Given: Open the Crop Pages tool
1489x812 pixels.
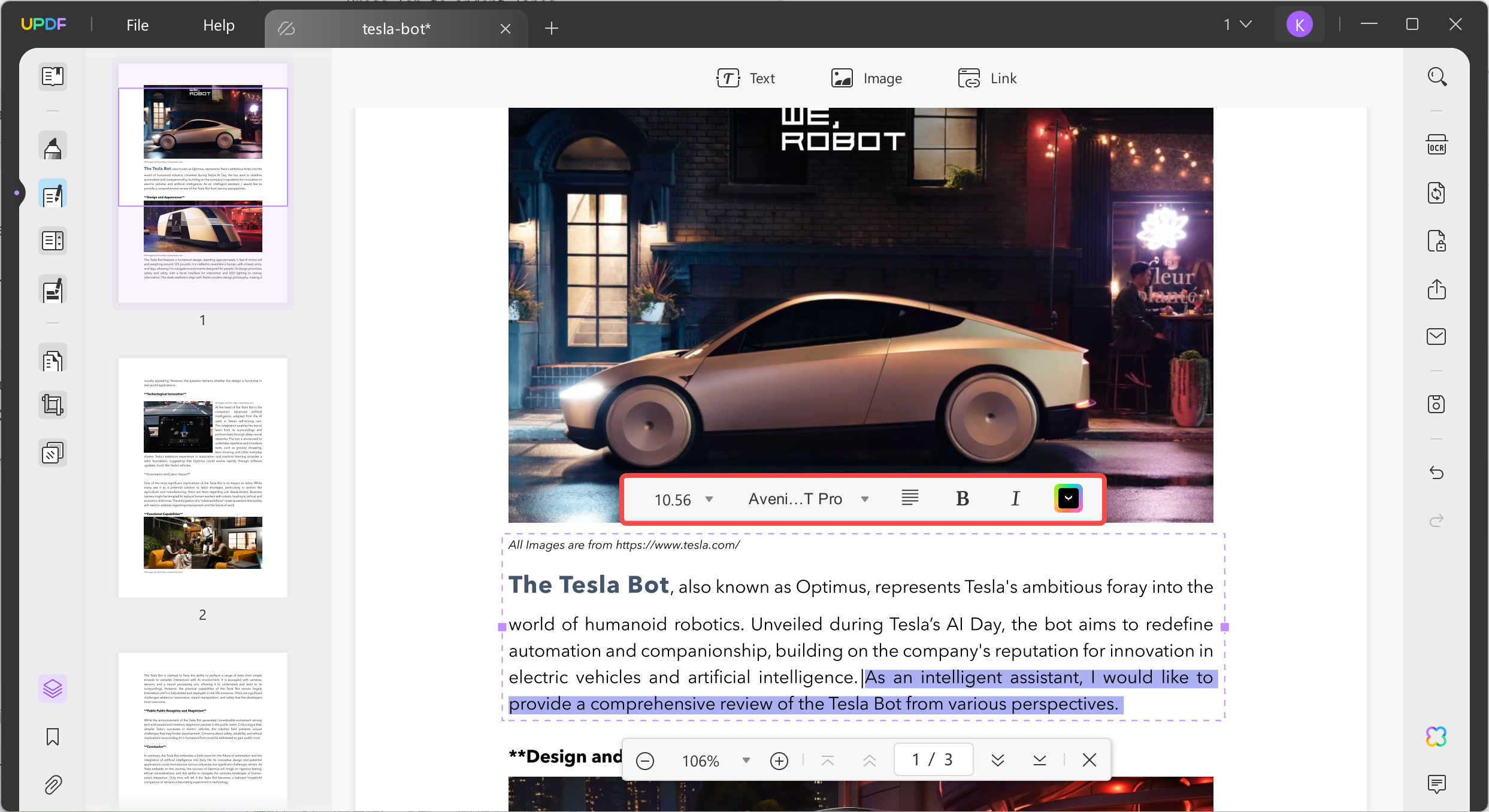Looking at the screenshot, I should tap(53, 405).
